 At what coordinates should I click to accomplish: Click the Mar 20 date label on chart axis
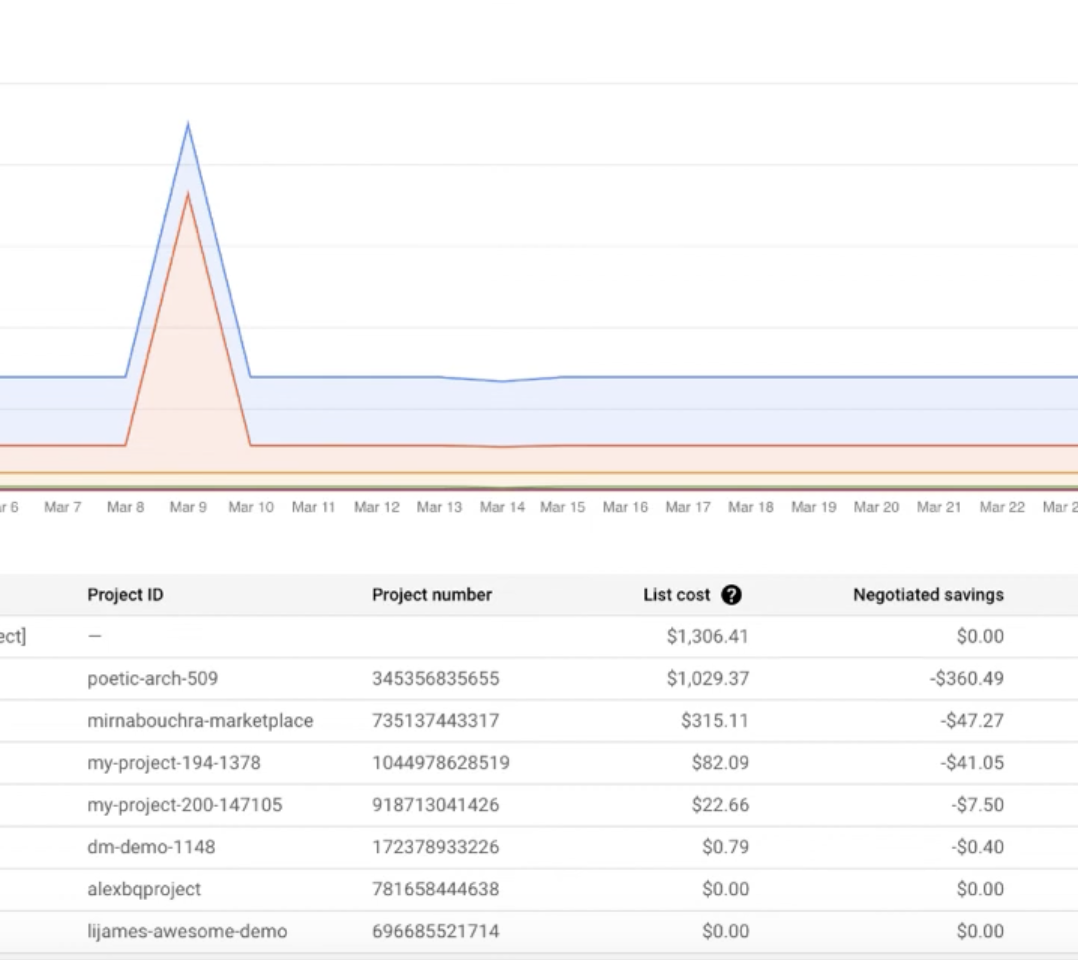876,507
